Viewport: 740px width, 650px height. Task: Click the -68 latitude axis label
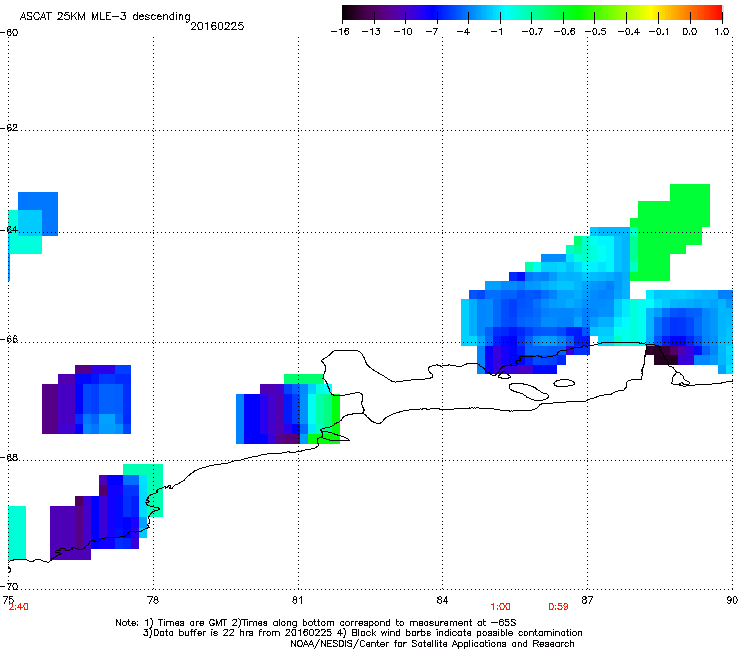tap(9, 457)
